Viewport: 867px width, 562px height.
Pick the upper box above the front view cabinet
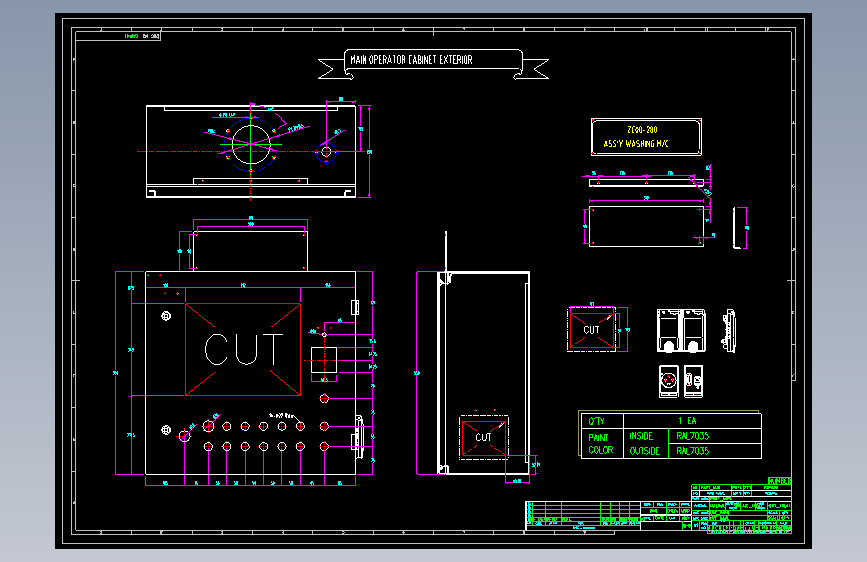[250, 251]
